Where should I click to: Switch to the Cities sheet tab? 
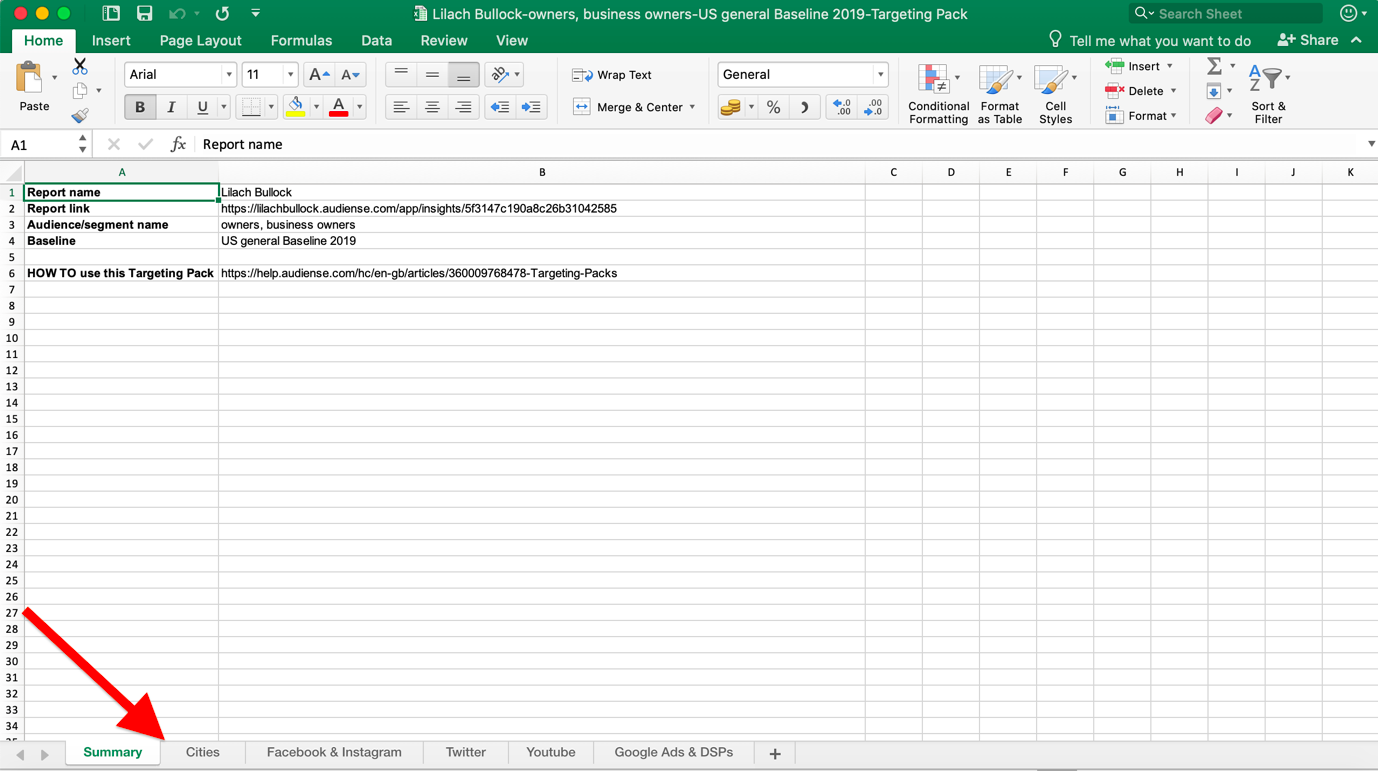coord(203,753)
